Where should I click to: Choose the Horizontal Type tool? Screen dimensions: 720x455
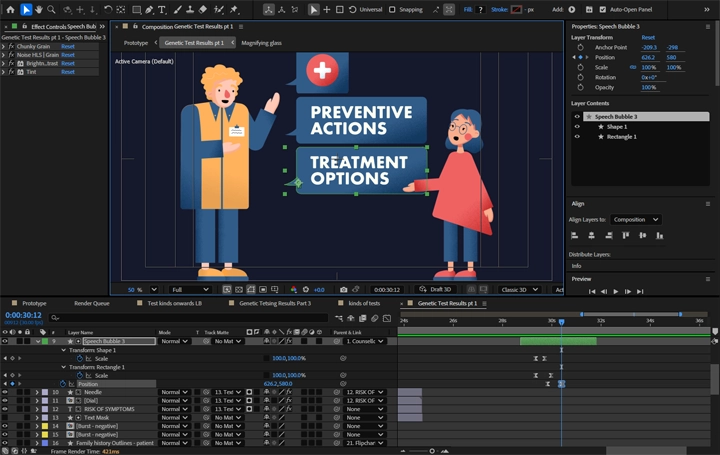point(162,10)
